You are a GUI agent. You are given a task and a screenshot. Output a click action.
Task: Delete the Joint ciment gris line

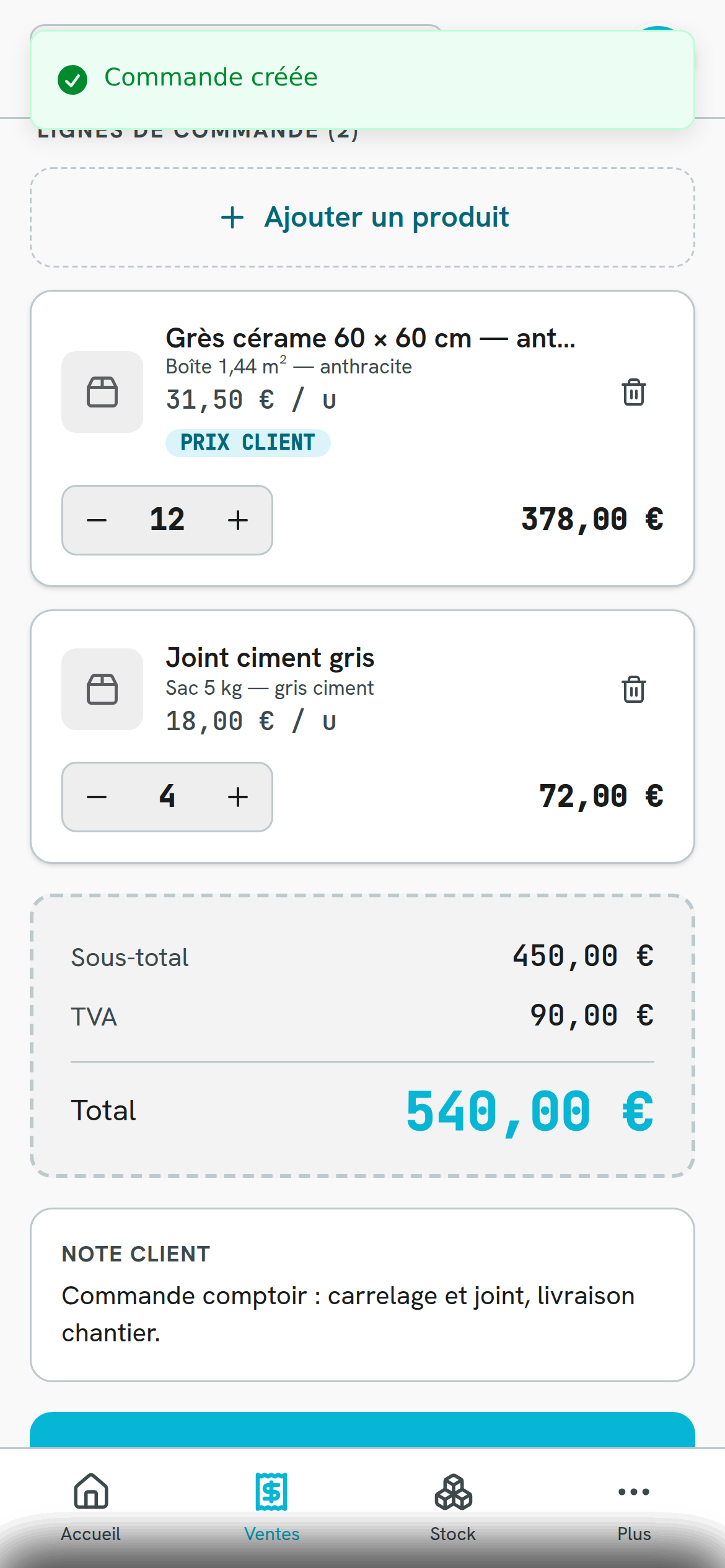coord(633,689)
